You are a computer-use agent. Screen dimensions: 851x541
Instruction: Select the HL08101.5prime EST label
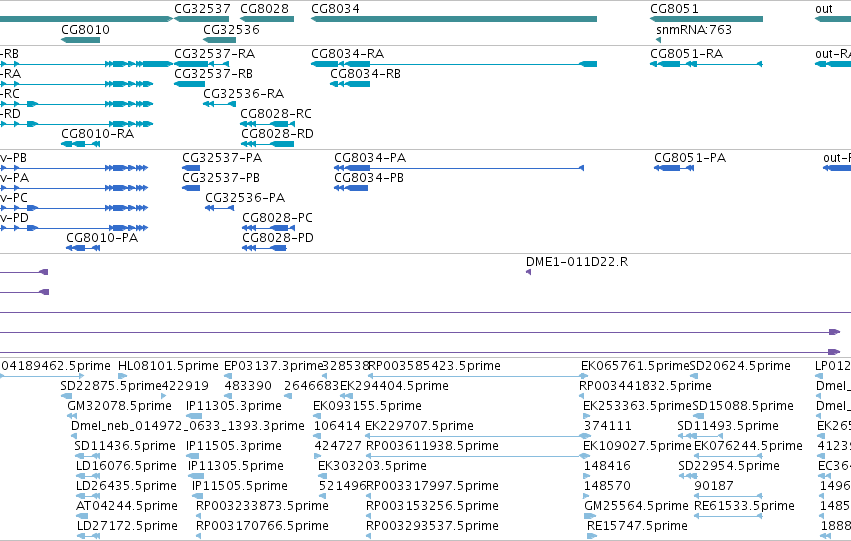click(168, 366)
